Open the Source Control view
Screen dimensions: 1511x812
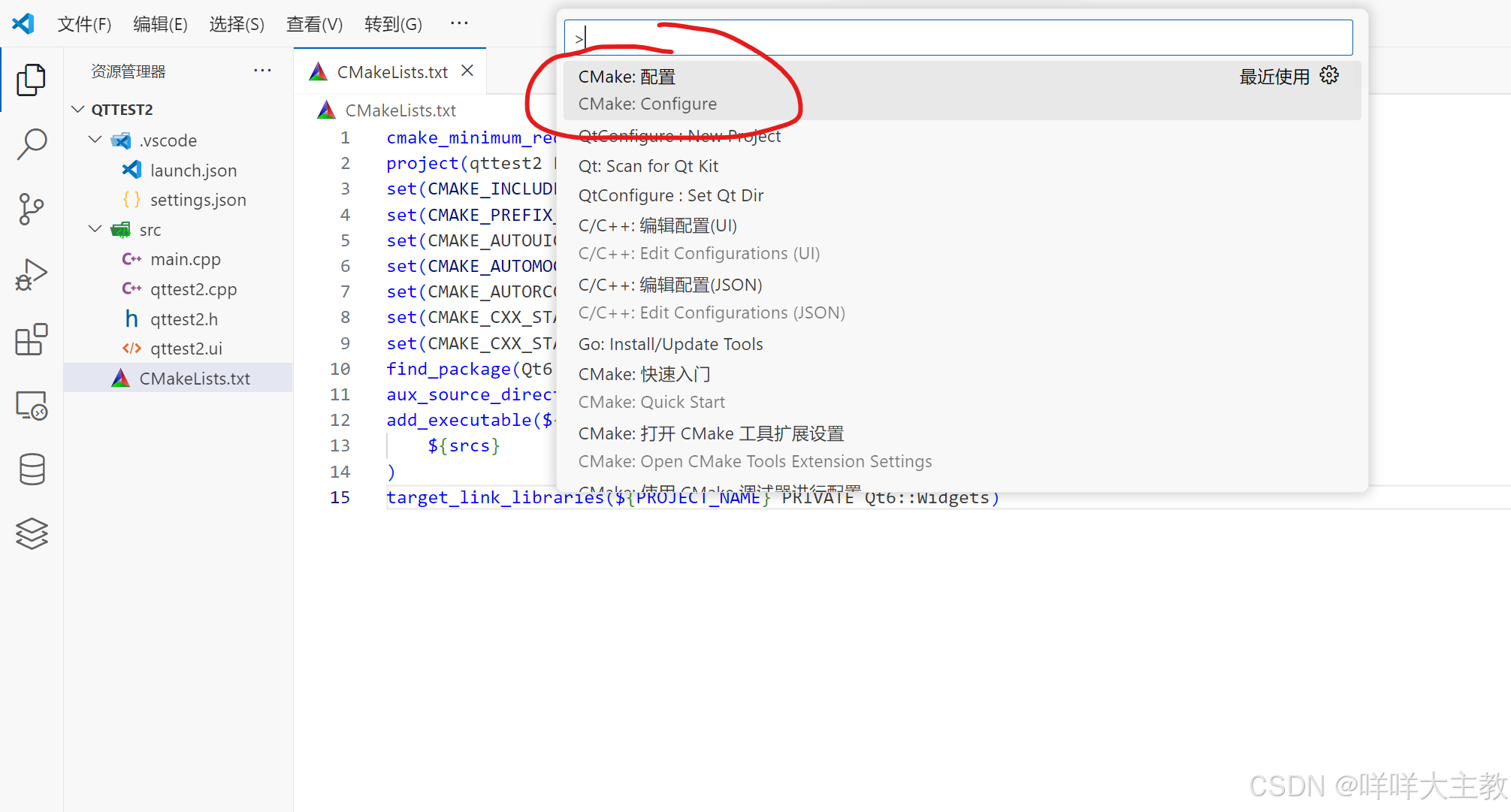click(x=31, y=209)
